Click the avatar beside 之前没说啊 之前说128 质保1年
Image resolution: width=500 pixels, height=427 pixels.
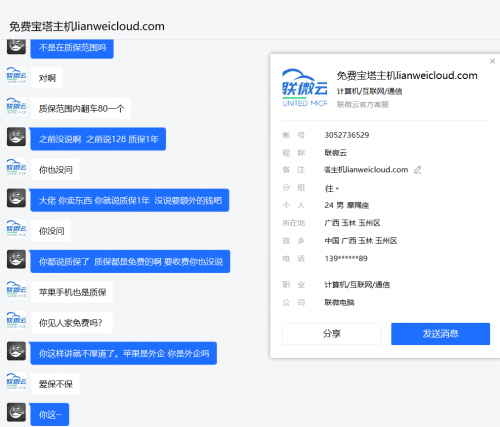(16, 137)
